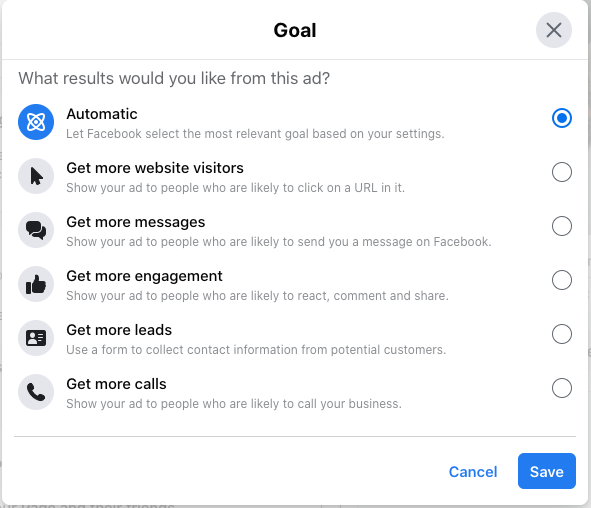This screenshot has height=508, width=591.
Task: Click the Get more leads title
Action: (119, 330)
